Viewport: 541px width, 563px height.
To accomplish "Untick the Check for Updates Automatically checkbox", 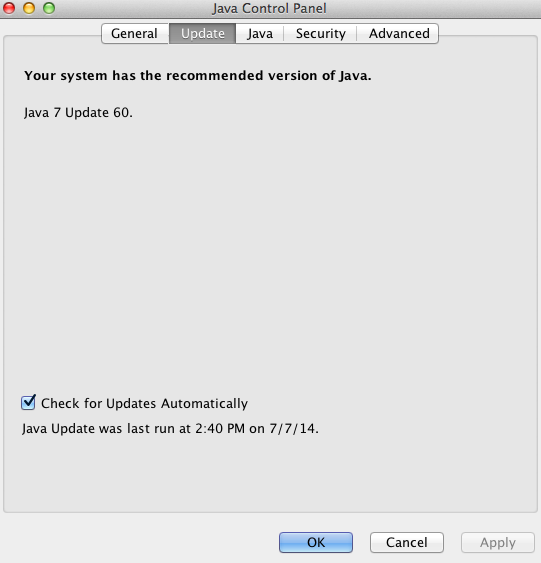I will [x=28, y=403].
